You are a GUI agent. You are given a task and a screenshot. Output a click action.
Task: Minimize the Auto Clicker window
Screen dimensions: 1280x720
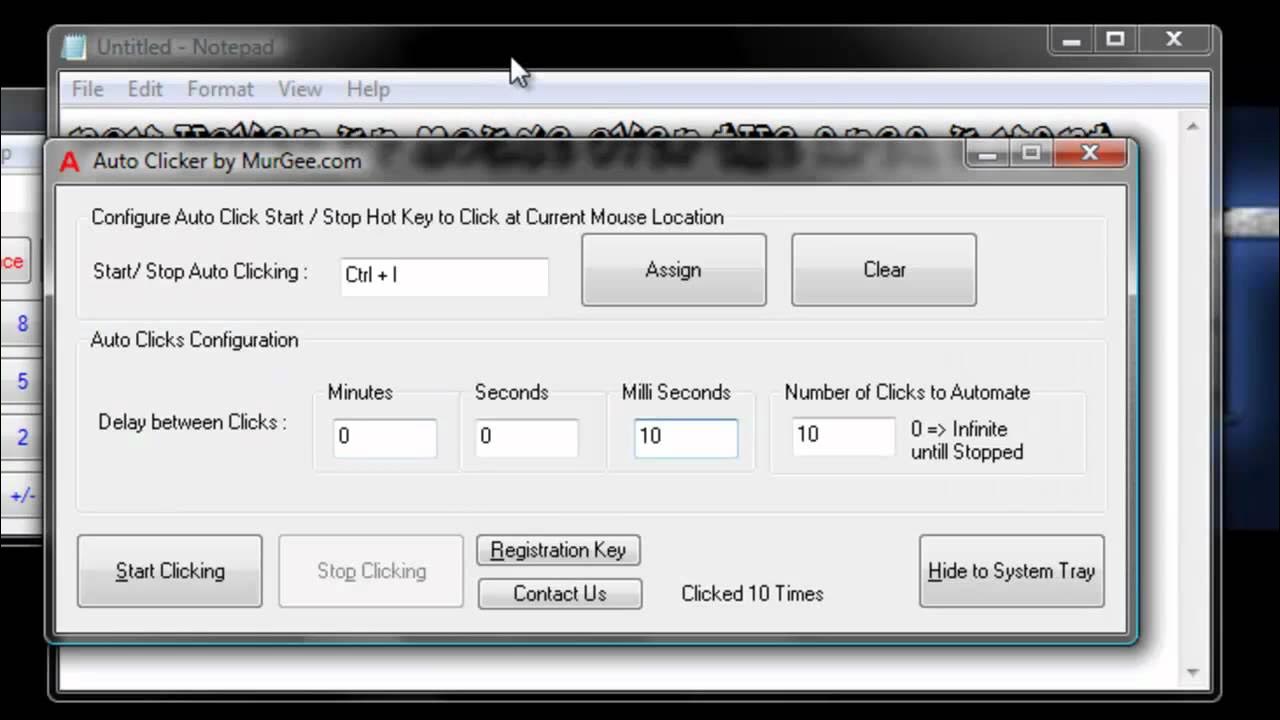pyautogui.click(x=989, y=154)
